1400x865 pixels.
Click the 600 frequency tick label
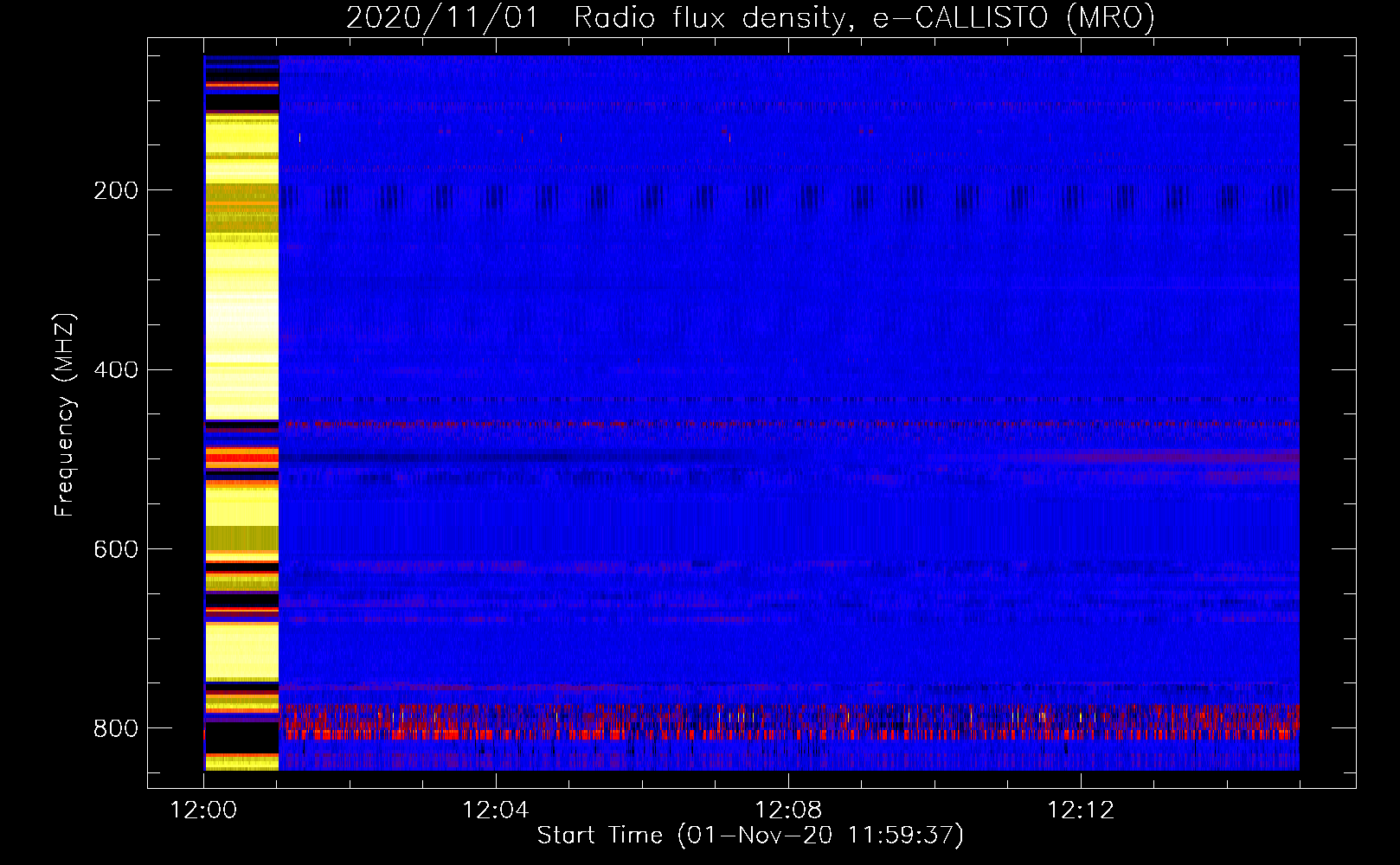[x=116, y=550]
